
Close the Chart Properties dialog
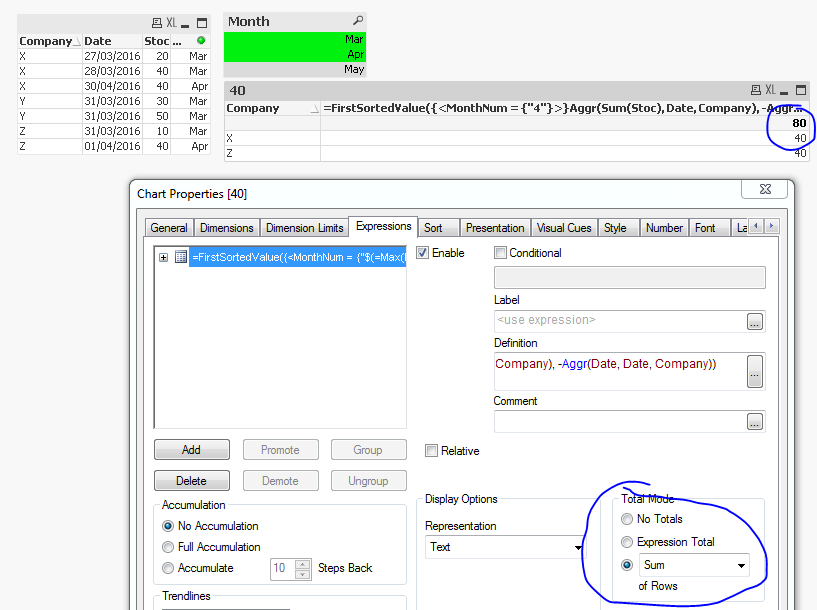765,189
